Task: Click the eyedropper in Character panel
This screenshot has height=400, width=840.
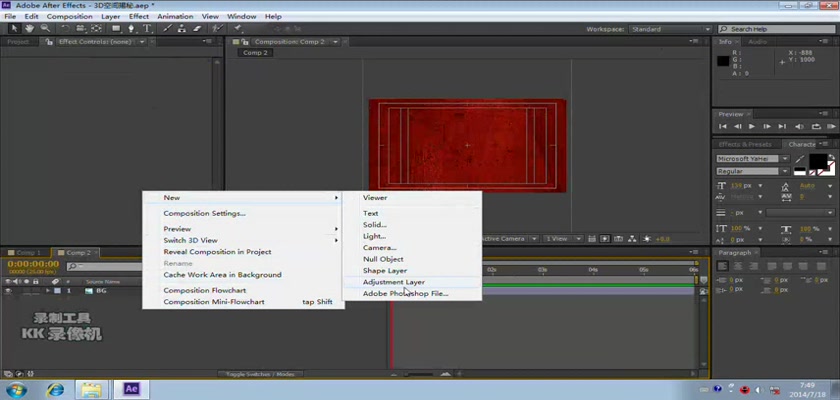Action: pyautogui.click(x=800, y=159)
